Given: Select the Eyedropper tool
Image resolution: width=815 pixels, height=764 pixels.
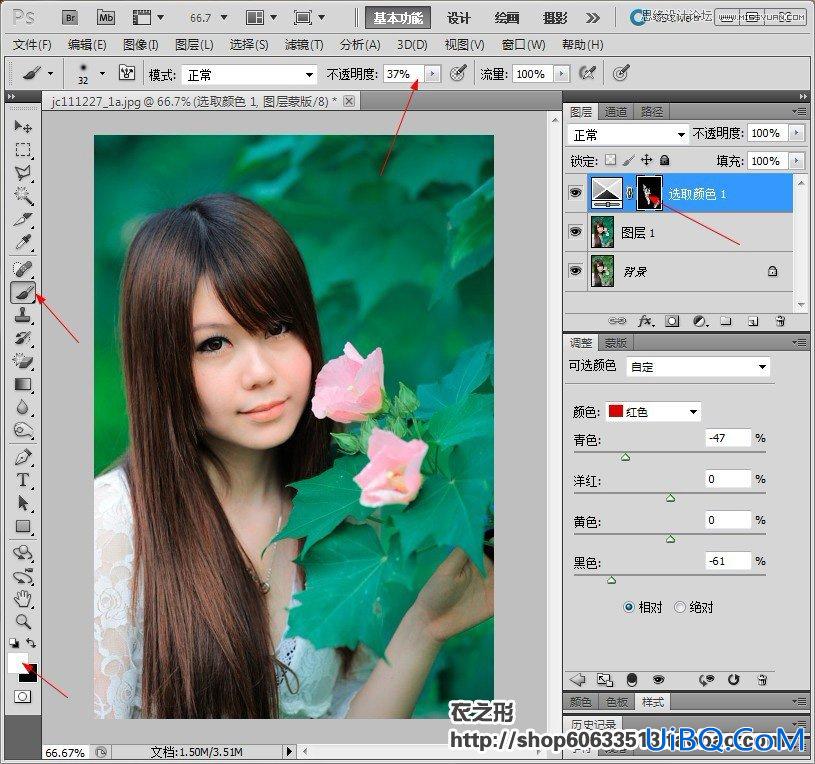Looking at the screenshot, I should [22, 242].
